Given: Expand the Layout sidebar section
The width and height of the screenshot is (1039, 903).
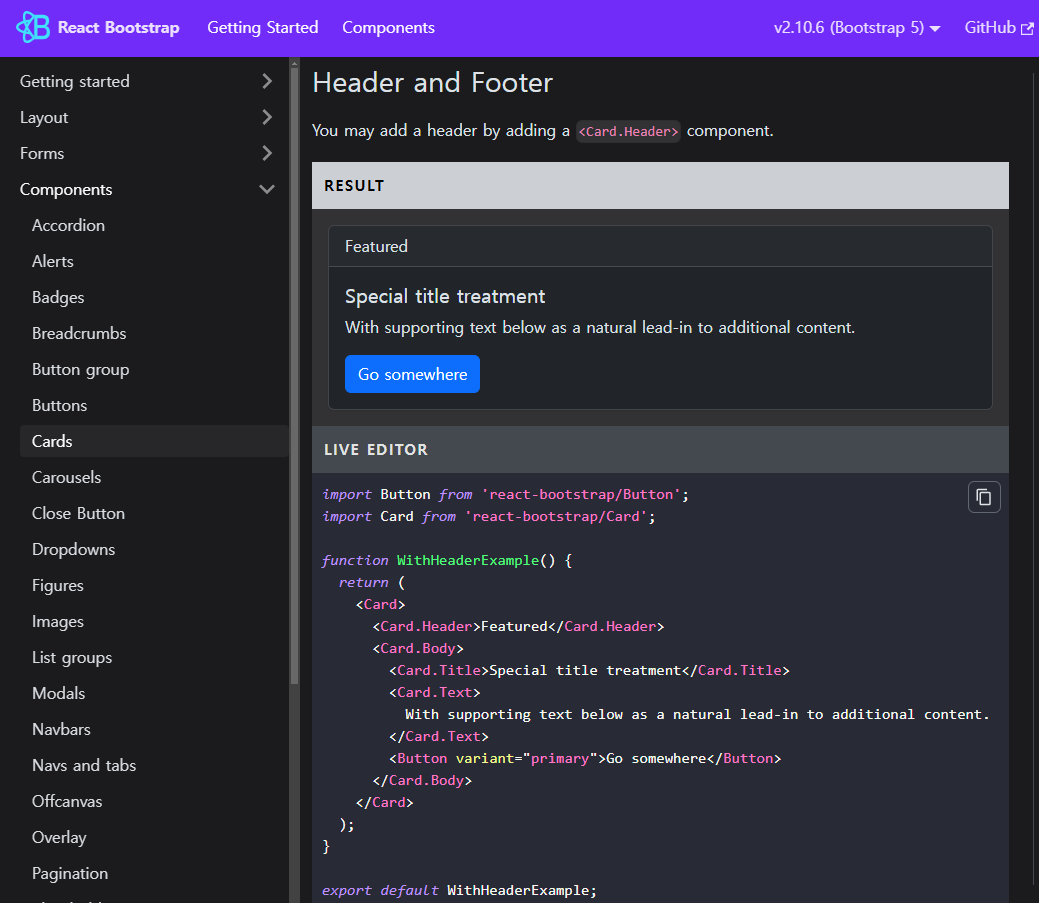Looking at the screenshot, I should [267, 117].
